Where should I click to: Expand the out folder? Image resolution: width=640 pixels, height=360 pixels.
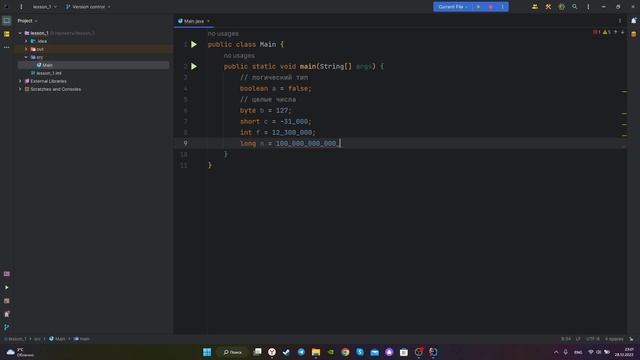click(x=27, y=49)
